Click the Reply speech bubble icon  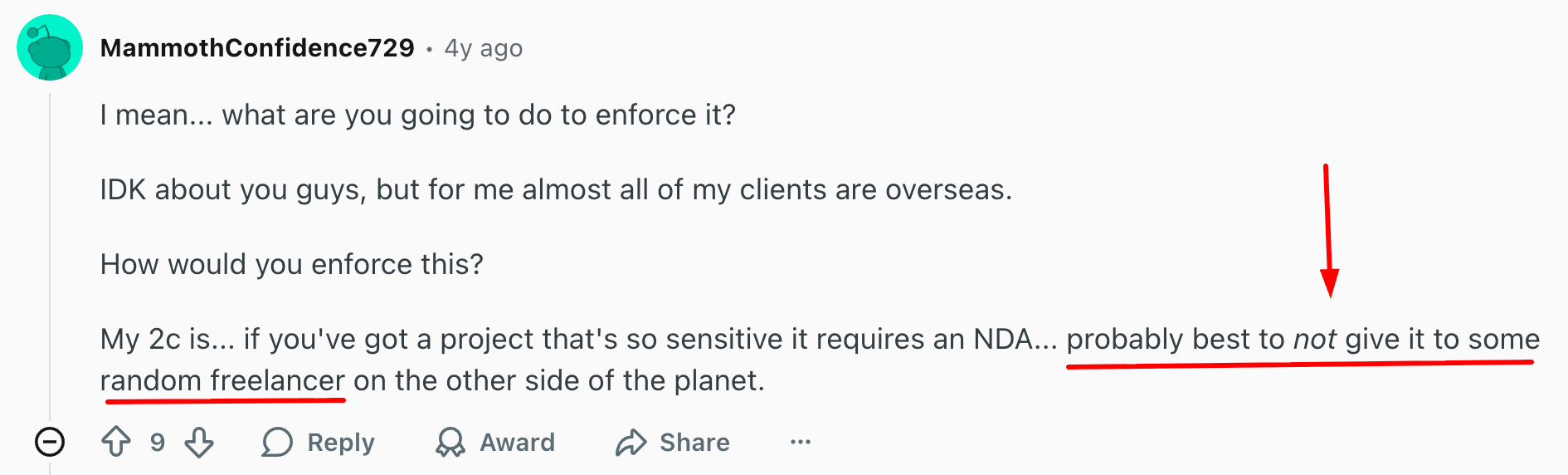coord(277,442)
